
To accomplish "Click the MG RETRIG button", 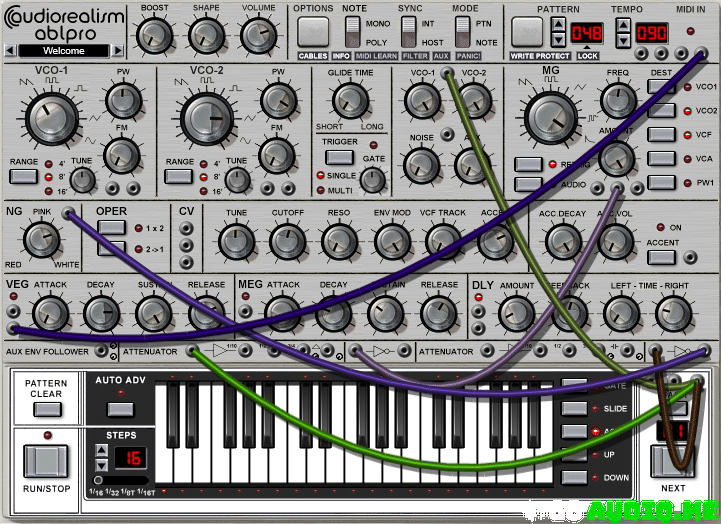I will click(528, 164).
